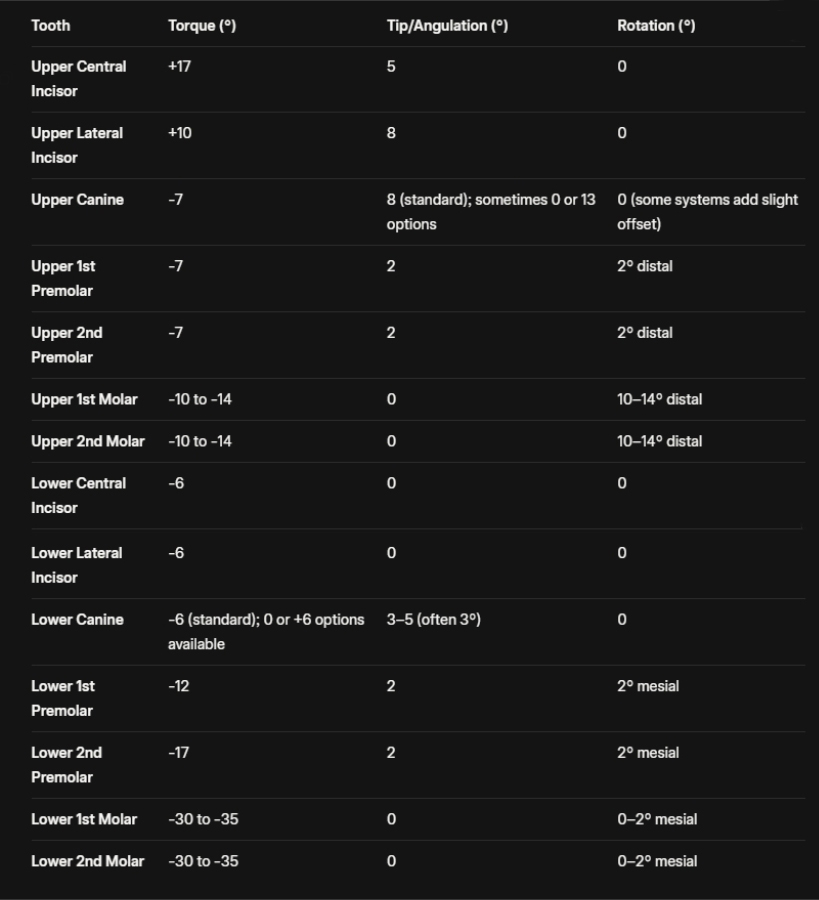Click the Torque (°) column header
The image size is (819, 900).
(x=202, y=26)
